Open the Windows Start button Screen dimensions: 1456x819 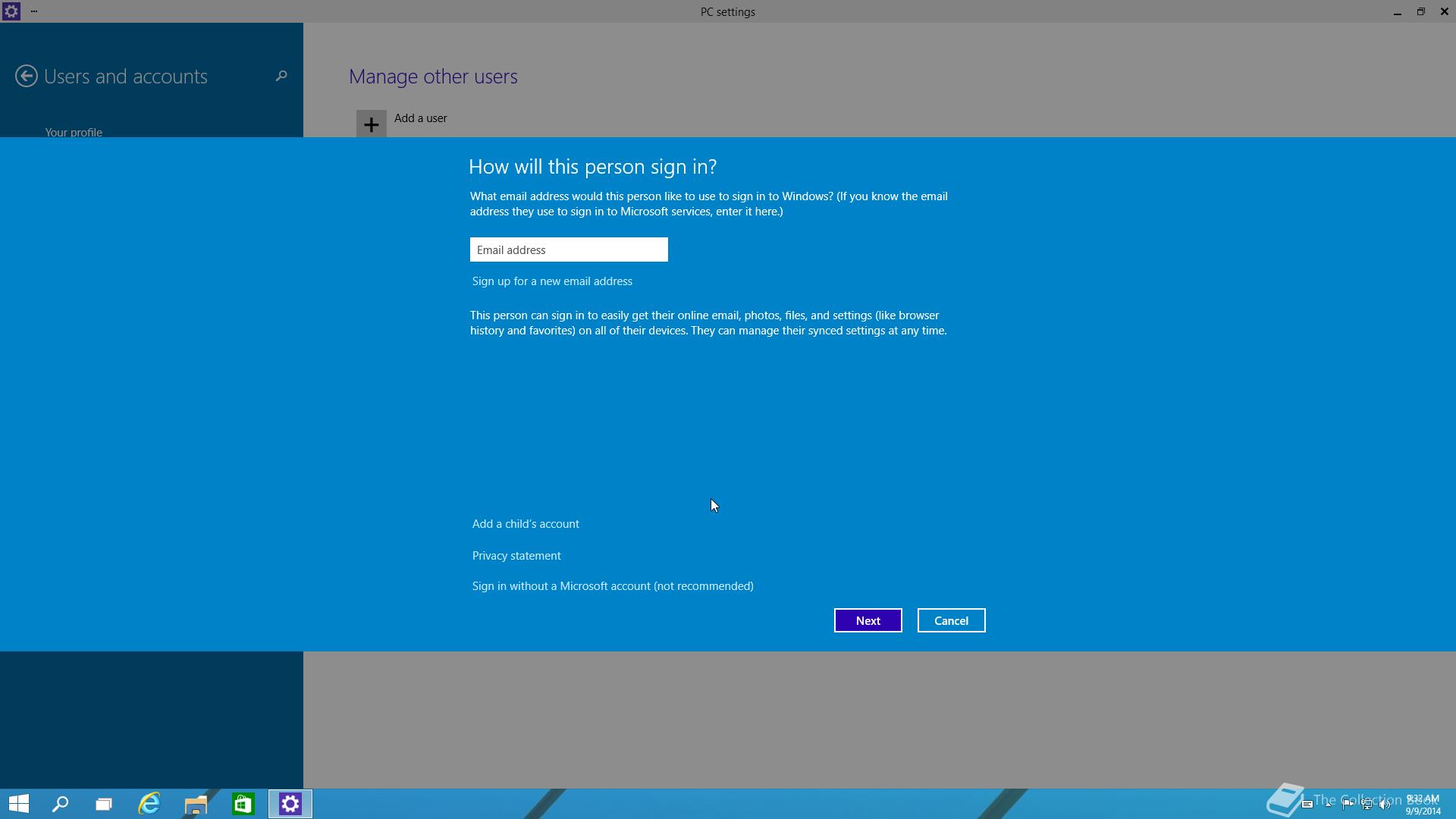pyautogui.click(x=19, y=804)
